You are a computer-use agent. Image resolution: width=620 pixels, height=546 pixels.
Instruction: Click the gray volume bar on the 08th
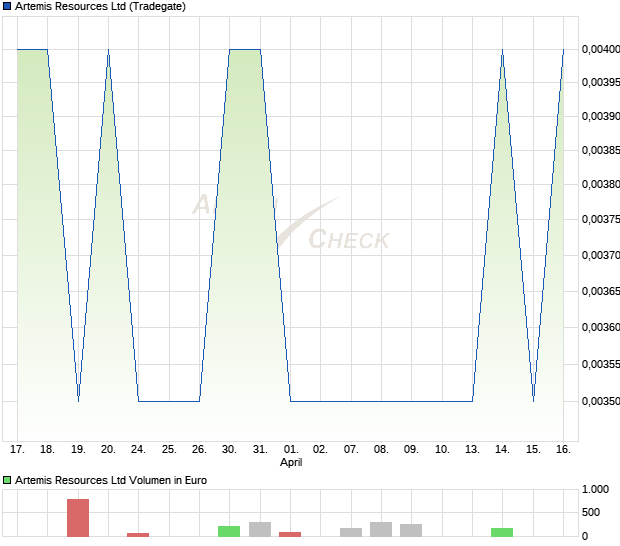point(381,529)
